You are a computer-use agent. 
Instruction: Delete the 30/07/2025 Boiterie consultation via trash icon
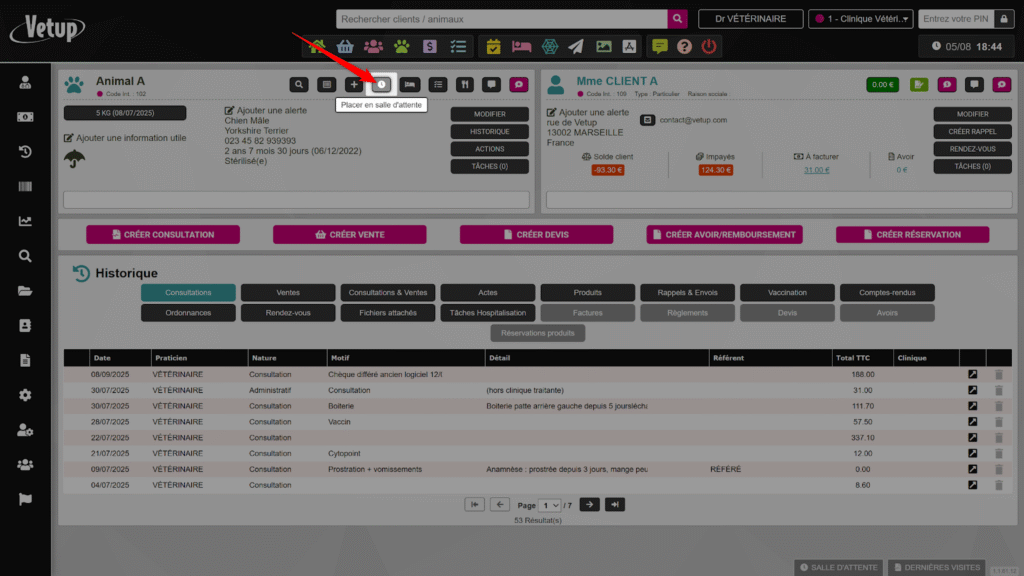(x=998, y=406)
